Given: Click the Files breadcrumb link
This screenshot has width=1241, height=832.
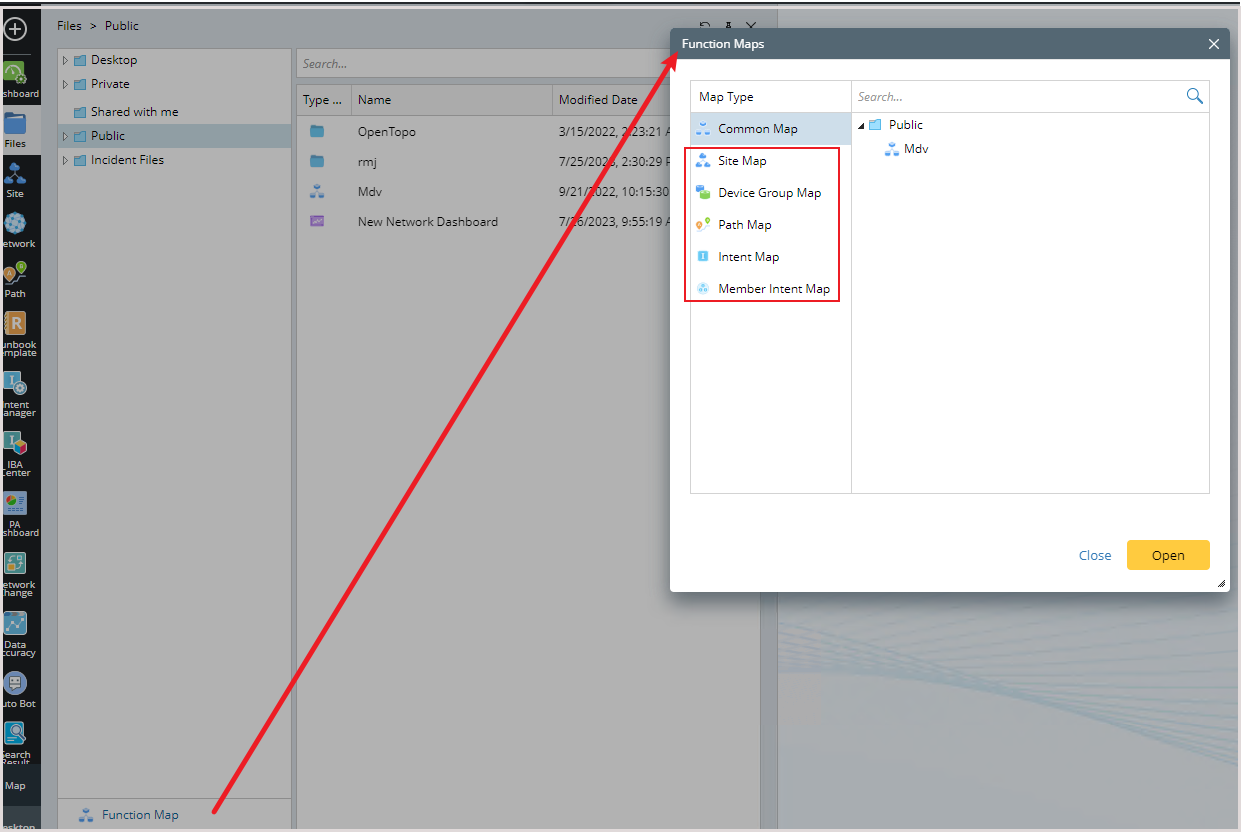Looking at the screenshot, I should click(x=69, y=25).
